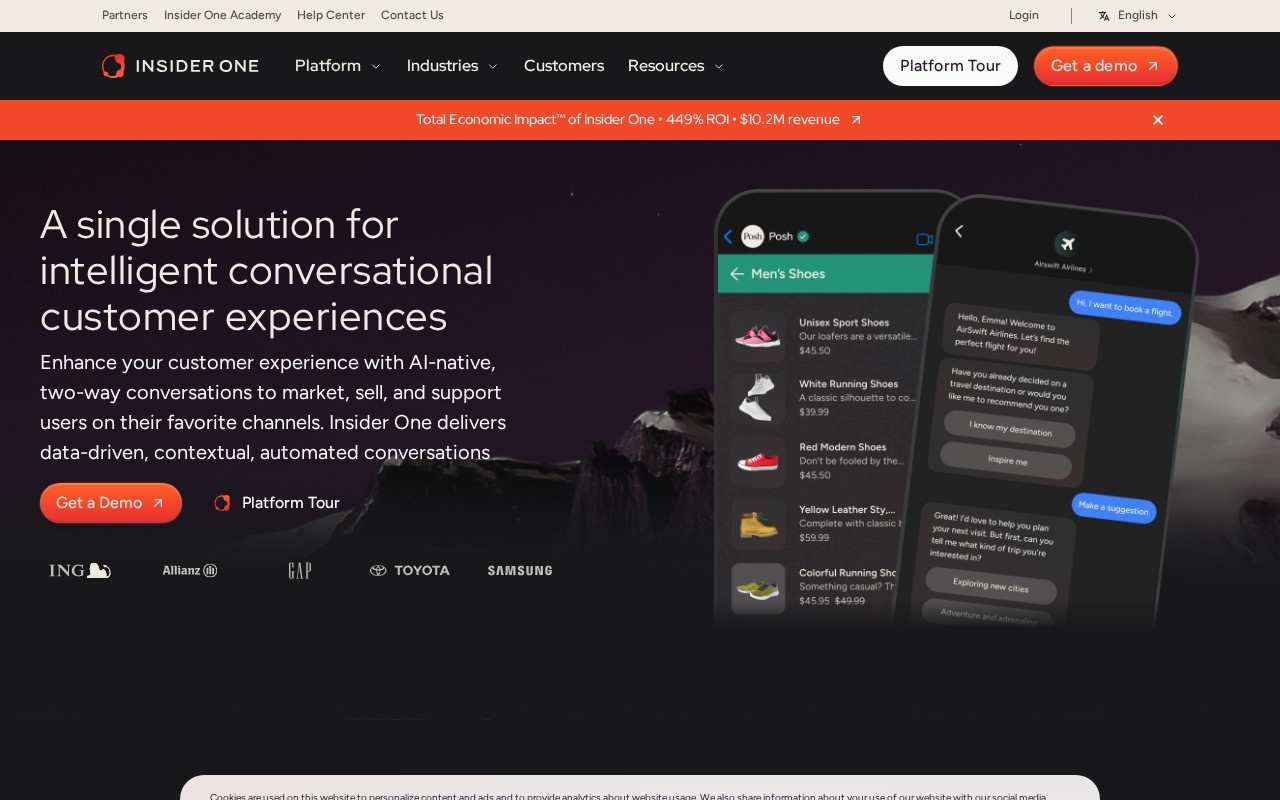Image resolution: width=1280 pixels, height=800 pixels.
Task: Go to the Customers page
Action: [564, 66]
